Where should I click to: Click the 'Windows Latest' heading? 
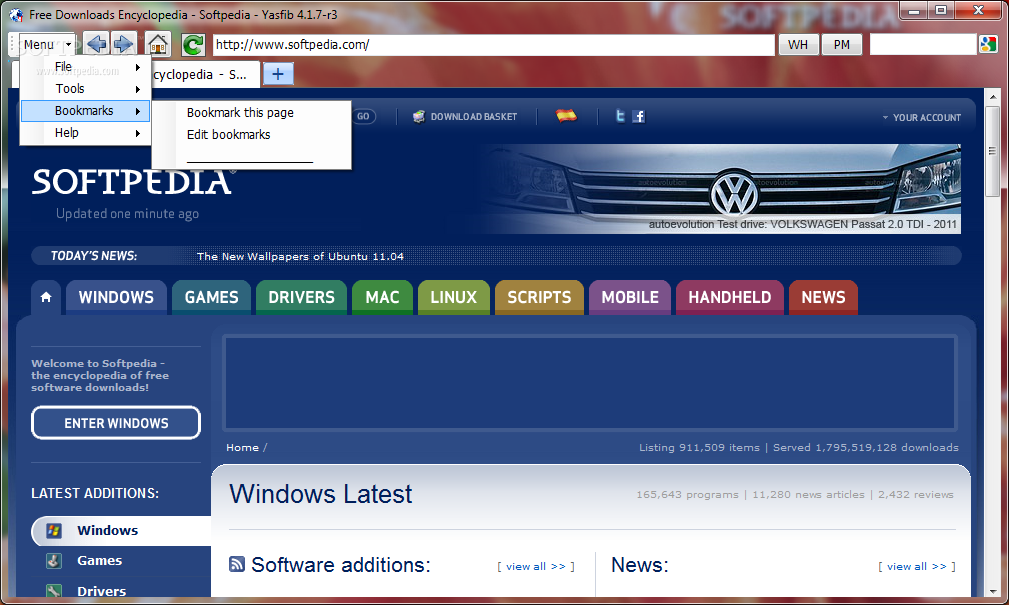pyautogui.click(x=320, y=494)
